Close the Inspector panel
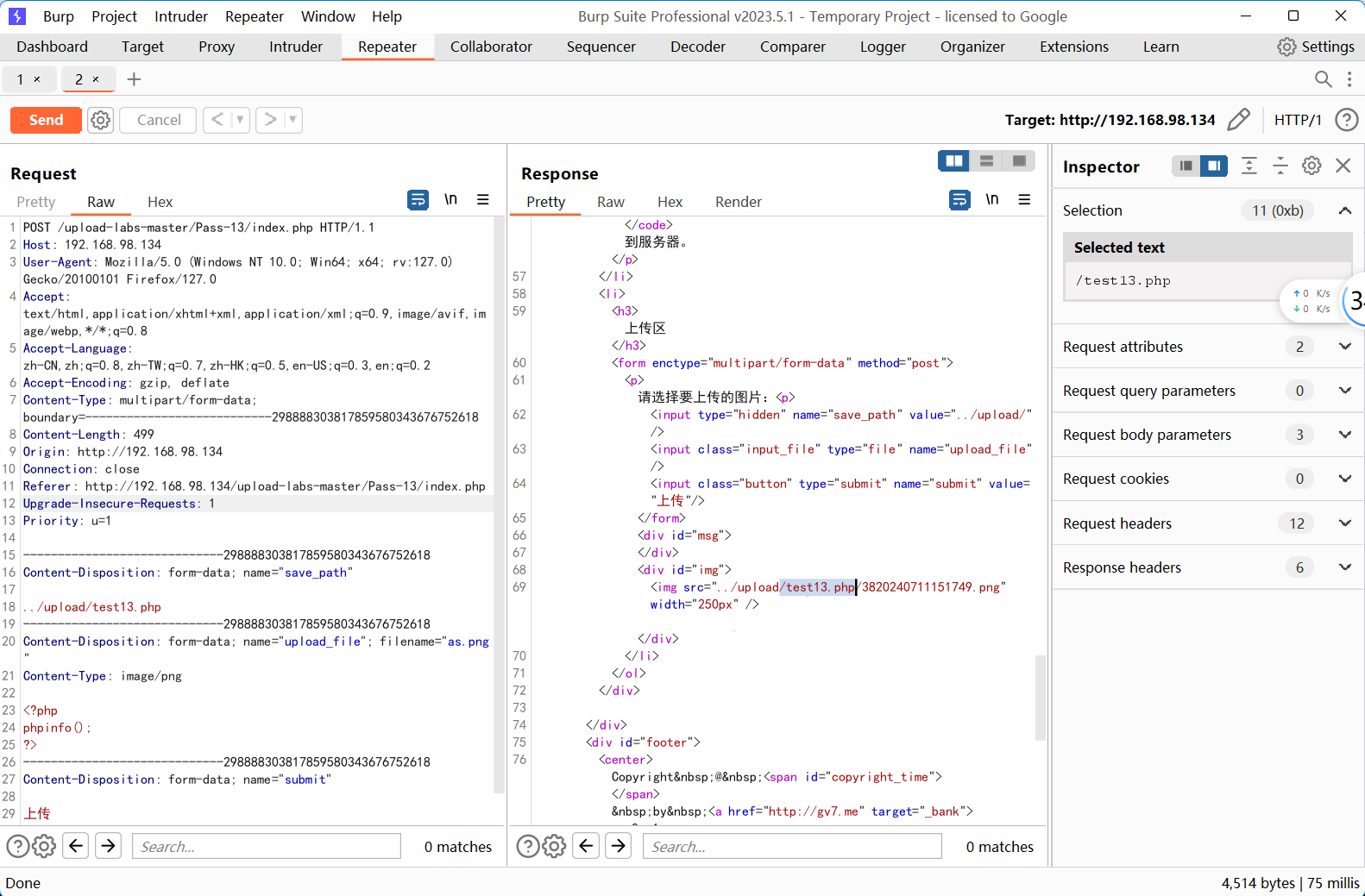This screenshot has height=896, width=1365. (x=1343, y=166)
